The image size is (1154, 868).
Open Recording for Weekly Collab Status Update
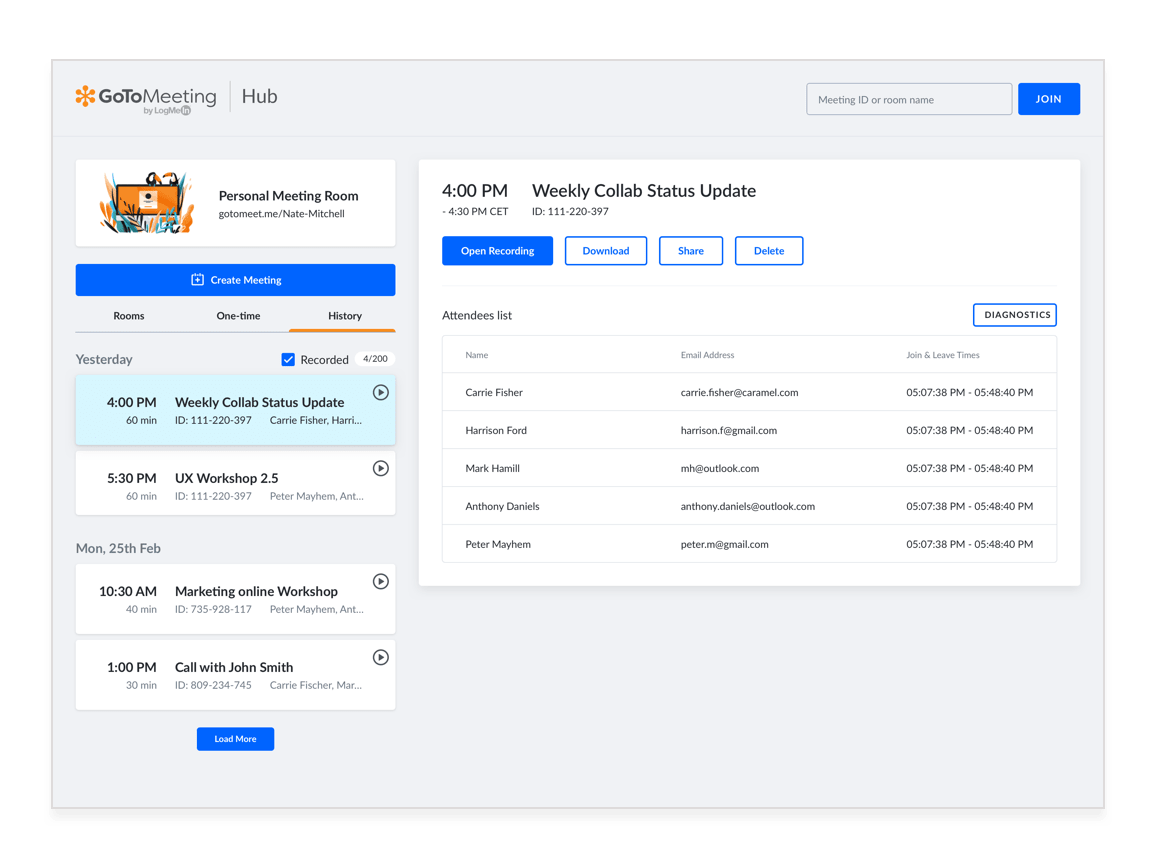pyautogui.click(x=497, y=250)
